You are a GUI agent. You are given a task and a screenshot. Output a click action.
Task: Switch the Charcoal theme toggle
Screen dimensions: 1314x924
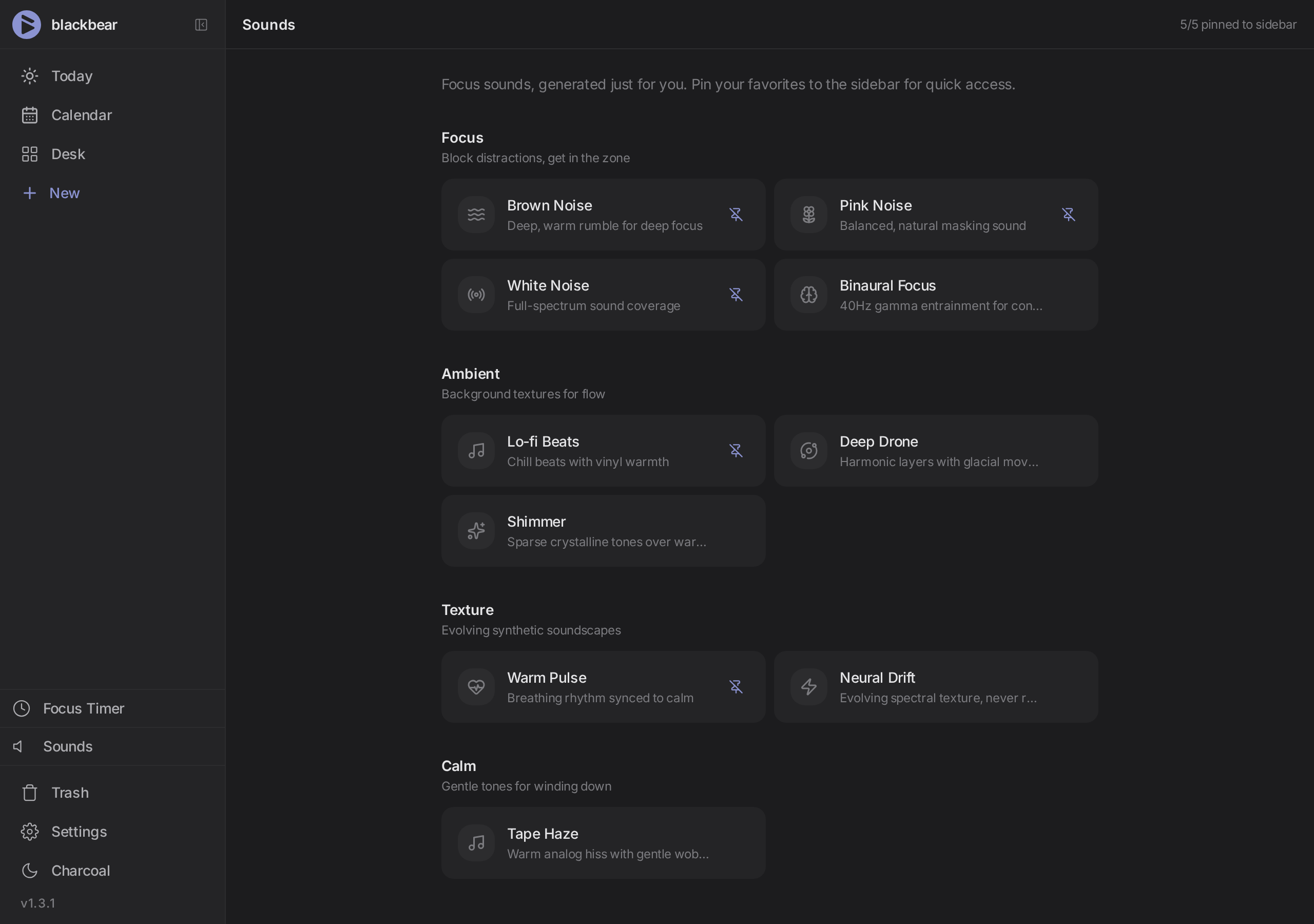tap(80, 870)
